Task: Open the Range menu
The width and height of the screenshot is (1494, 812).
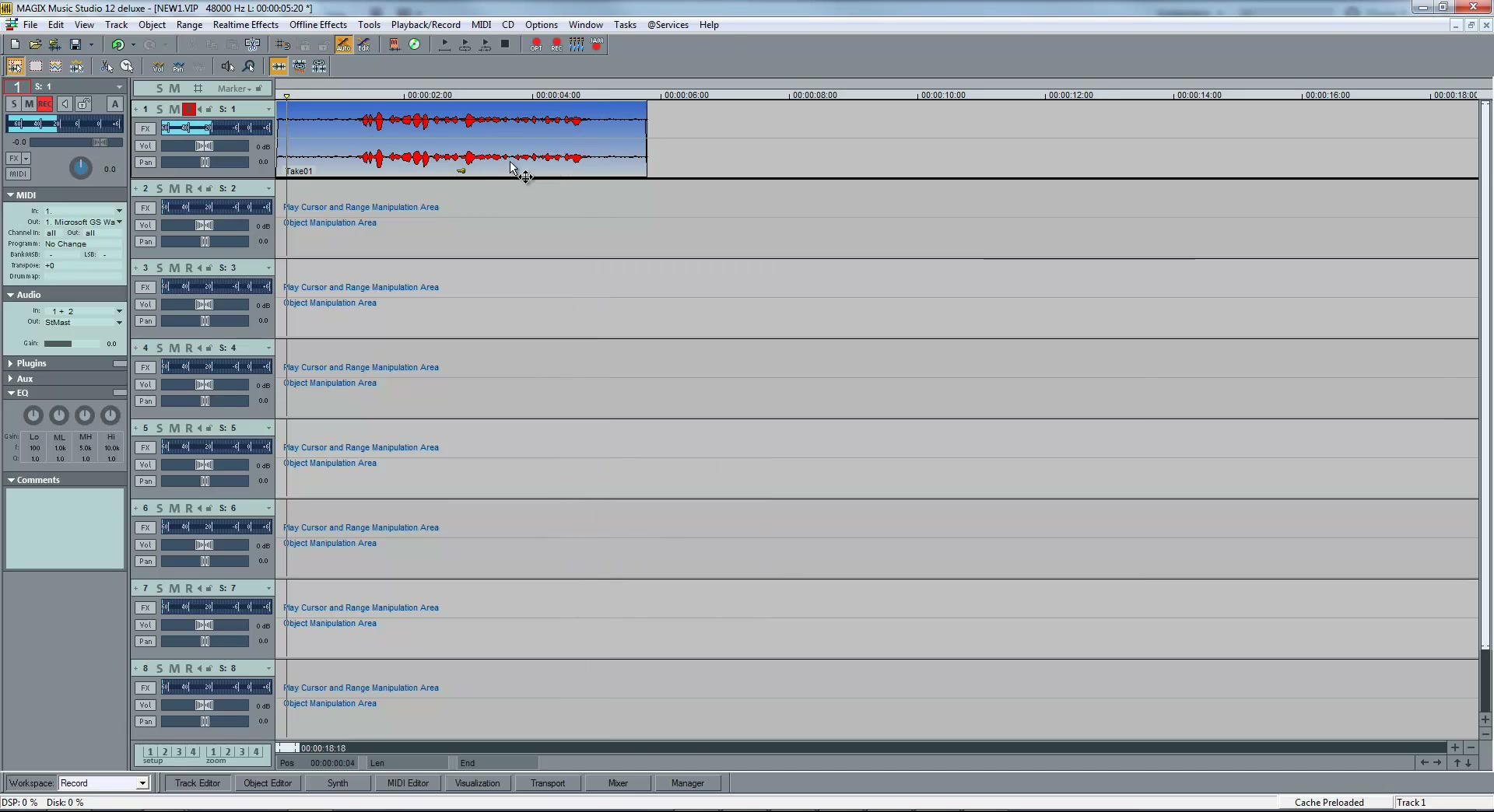Action: (x=189, y=25)
